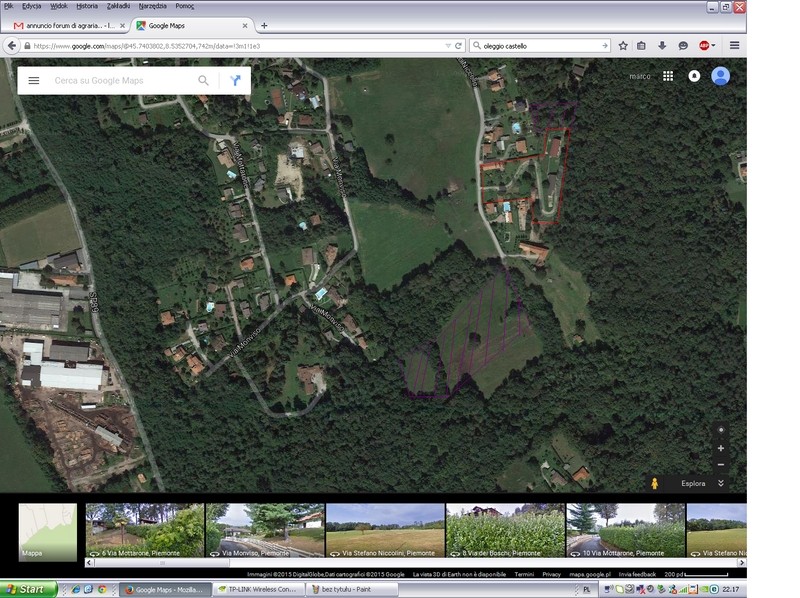This screenshot has width=800, height=598.
Task: Switch to the annuncio forum di agraria tab
Action: pyautogui.click(x=65, y=25)
